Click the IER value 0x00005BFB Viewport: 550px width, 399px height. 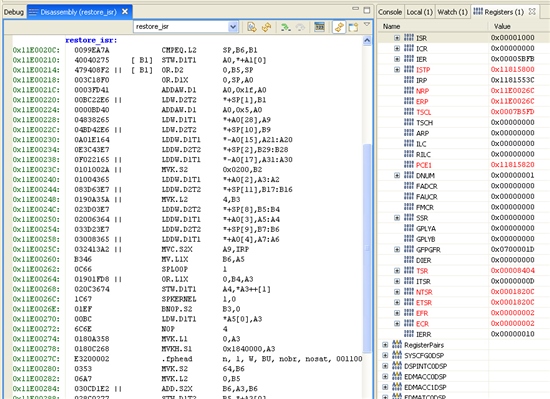click(x=512, y=59)
